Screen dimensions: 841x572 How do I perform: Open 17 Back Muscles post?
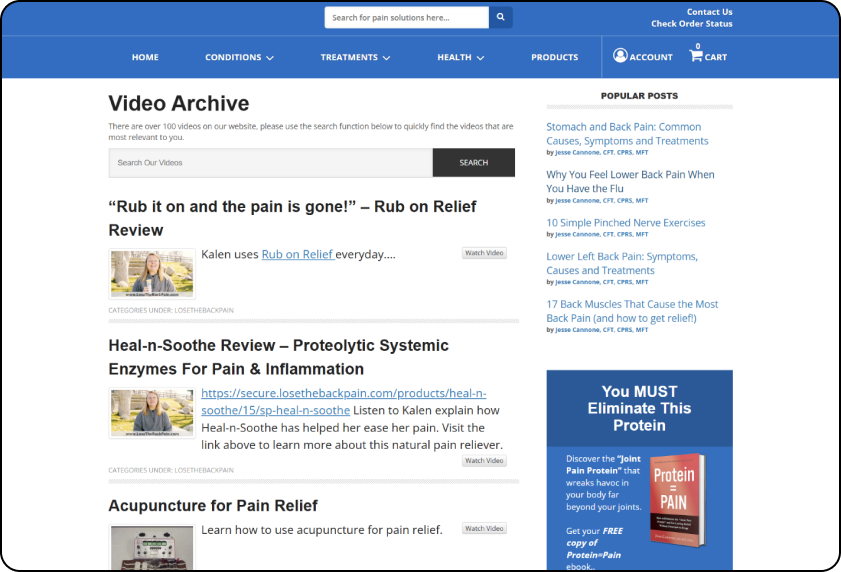click(x=632, y=311)
